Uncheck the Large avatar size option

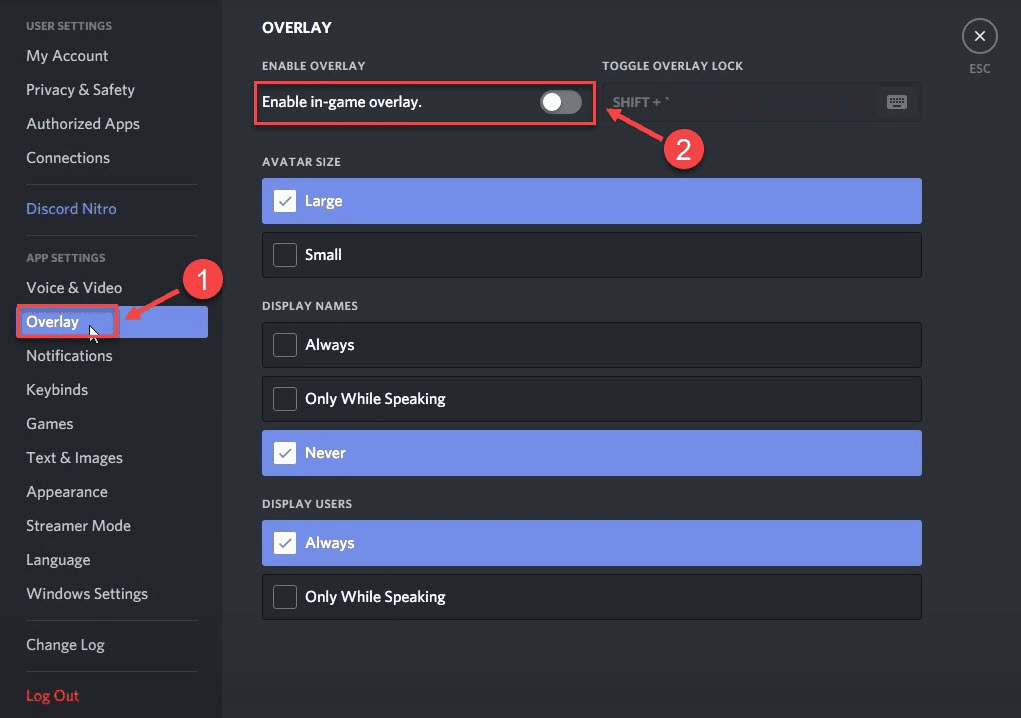pyautogui.click(x=284, y=200)
